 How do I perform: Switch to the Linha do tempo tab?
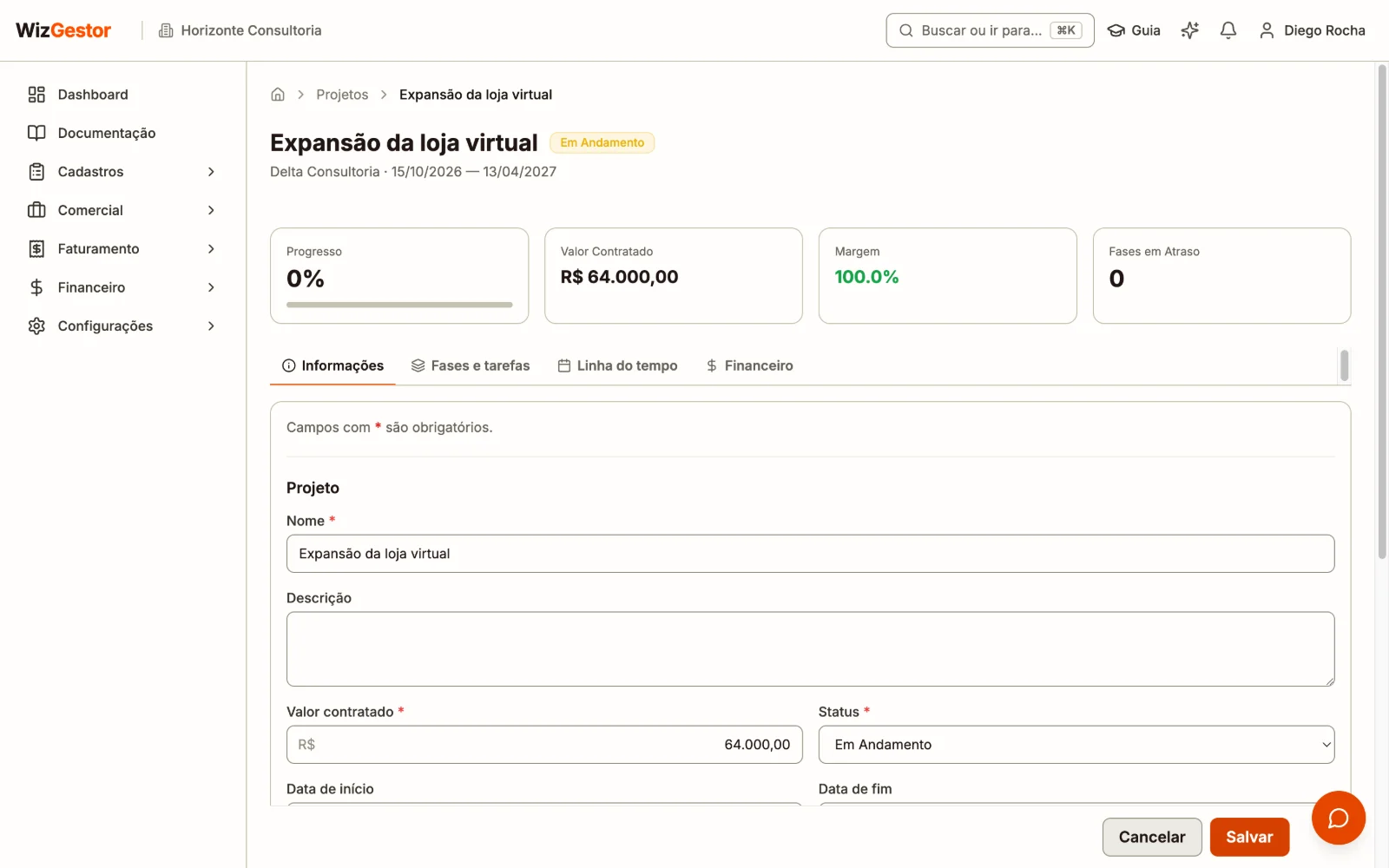coord(617,366)
